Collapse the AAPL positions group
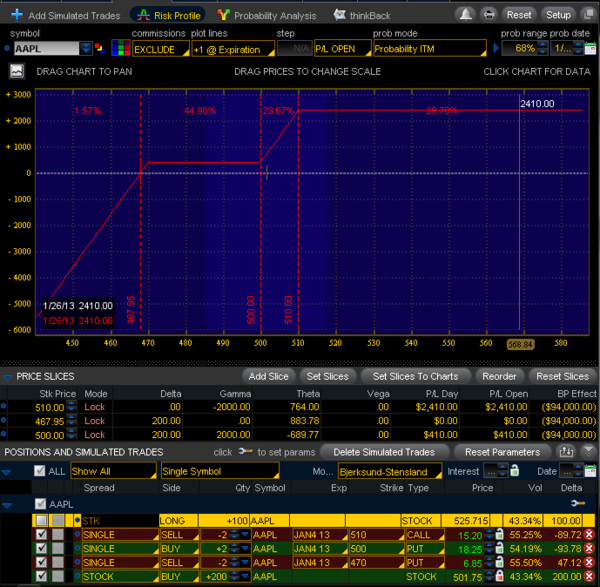Viewport: 600px width, 587px height. (x=7, y=505)
